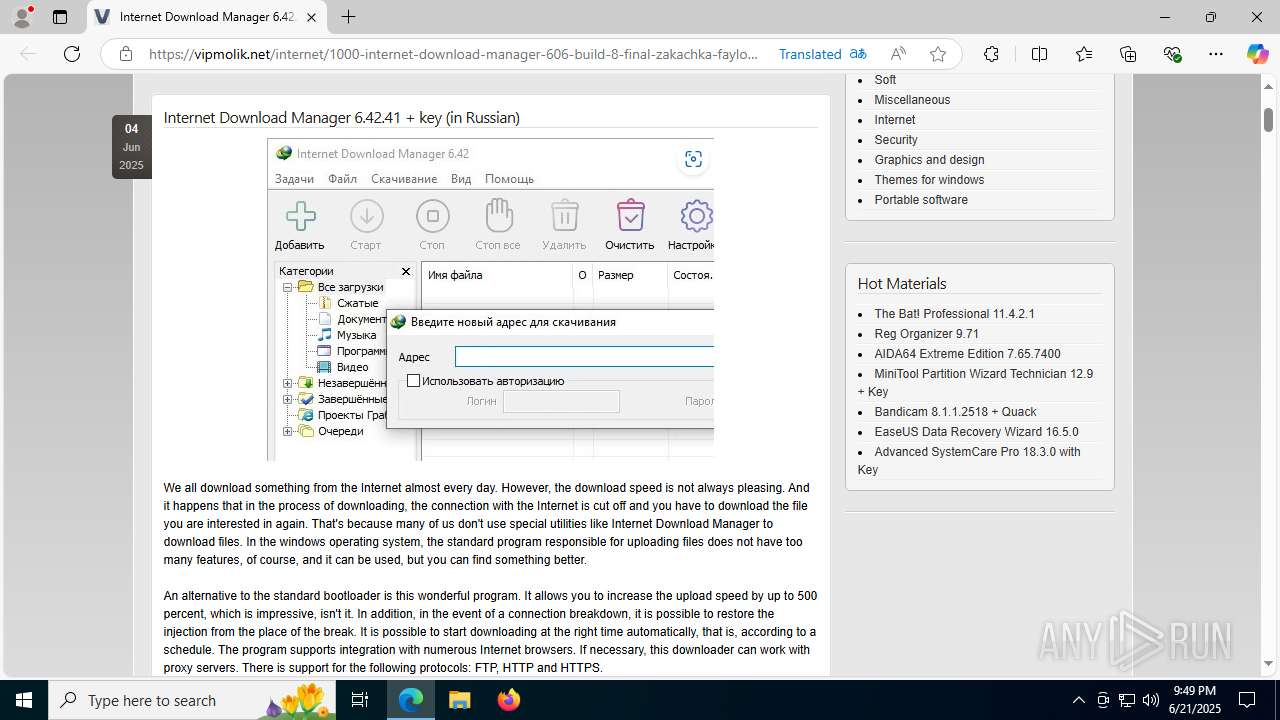Open Portable software category
This screenshot has height=720, width=1280.
(921, 200)
